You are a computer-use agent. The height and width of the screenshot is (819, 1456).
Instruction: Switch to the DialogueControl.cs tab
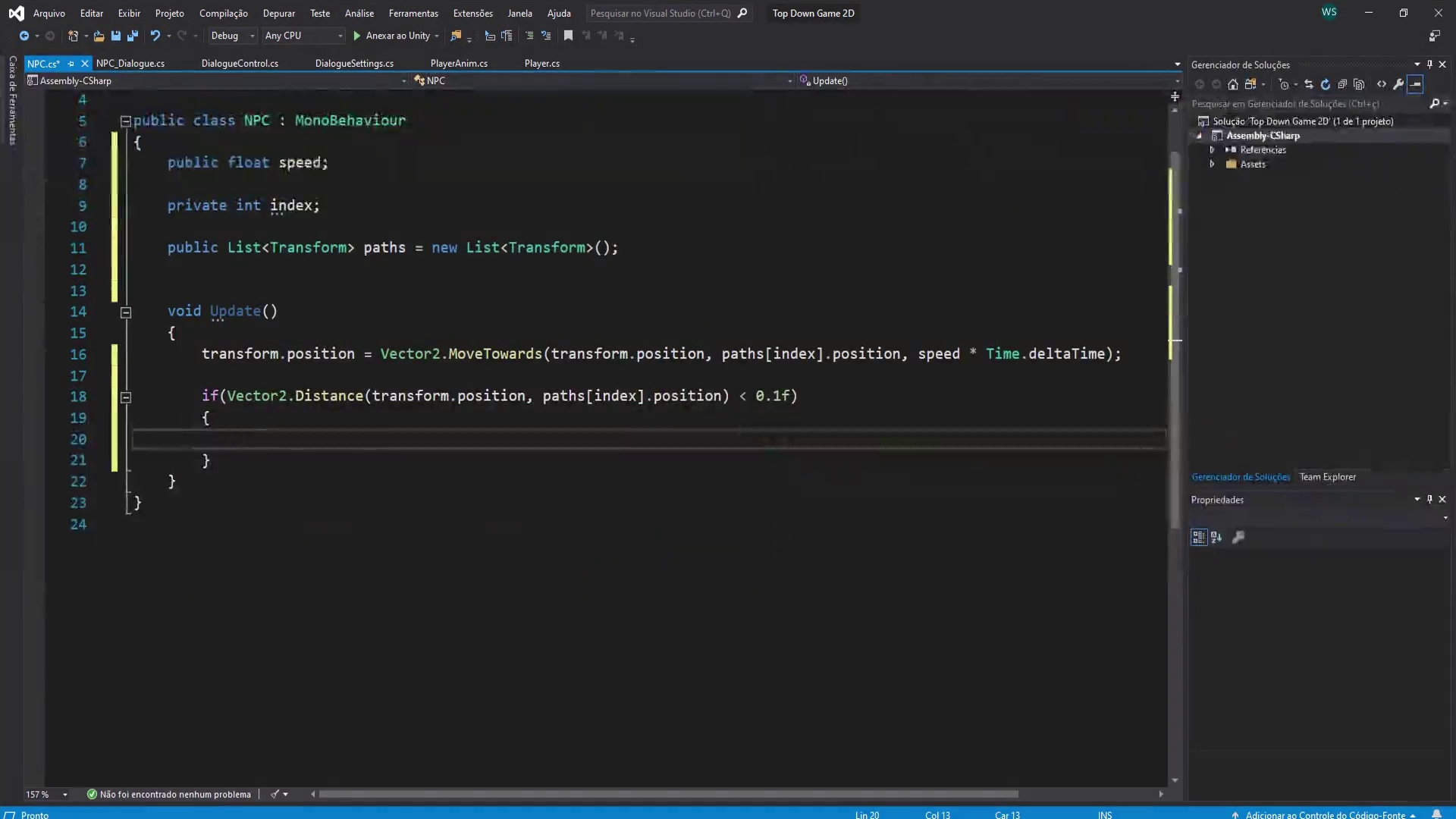pos(240,64)
